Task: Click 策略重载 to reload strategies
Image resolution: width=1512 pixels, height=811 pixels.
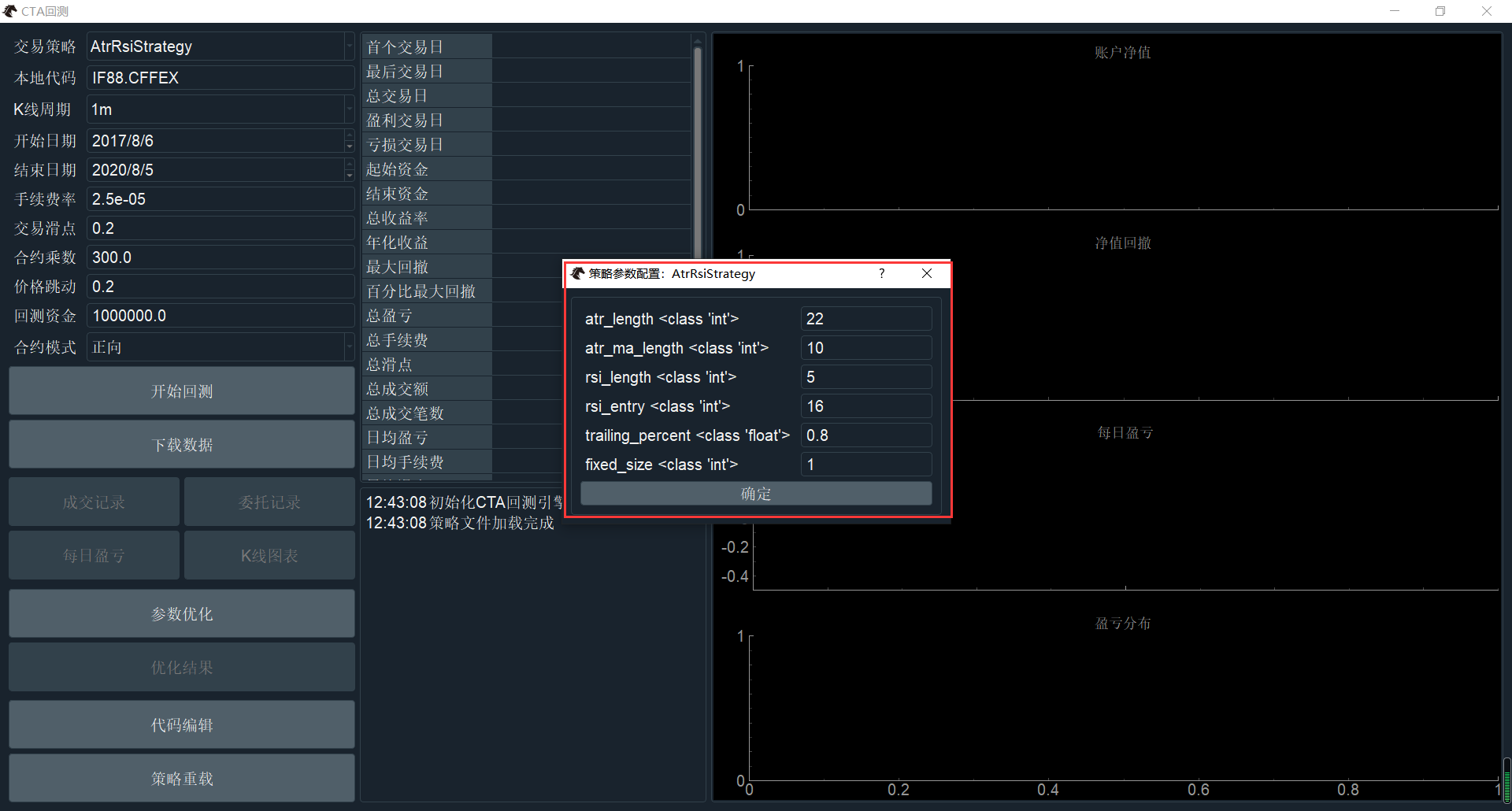Action: (x=181, y=778)
